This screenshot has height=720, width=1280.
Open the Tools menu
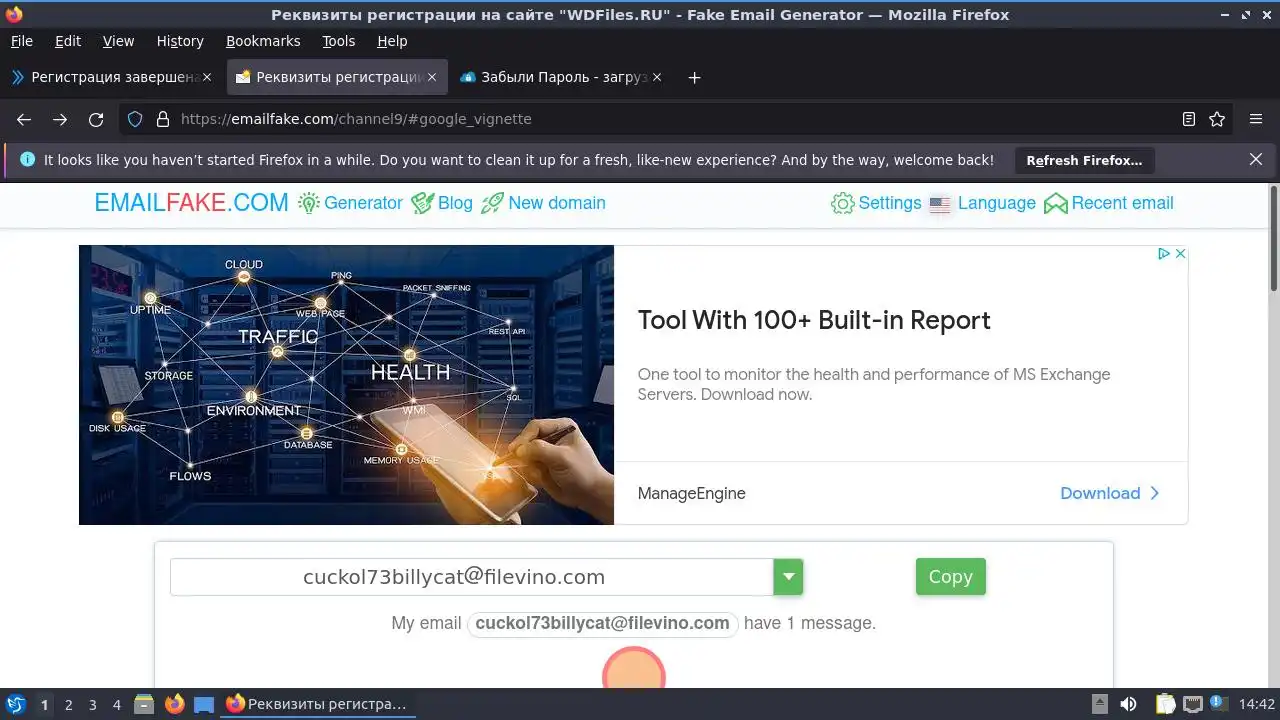339,41
